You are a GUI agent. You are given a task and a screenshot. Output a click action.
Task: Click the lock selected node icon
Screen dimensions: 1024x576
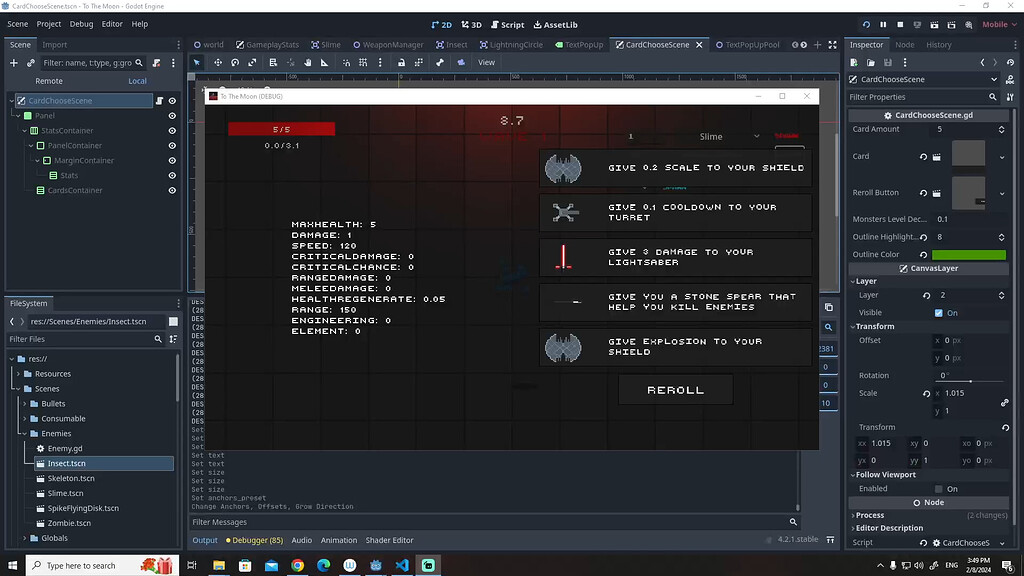tap(401, 62)
